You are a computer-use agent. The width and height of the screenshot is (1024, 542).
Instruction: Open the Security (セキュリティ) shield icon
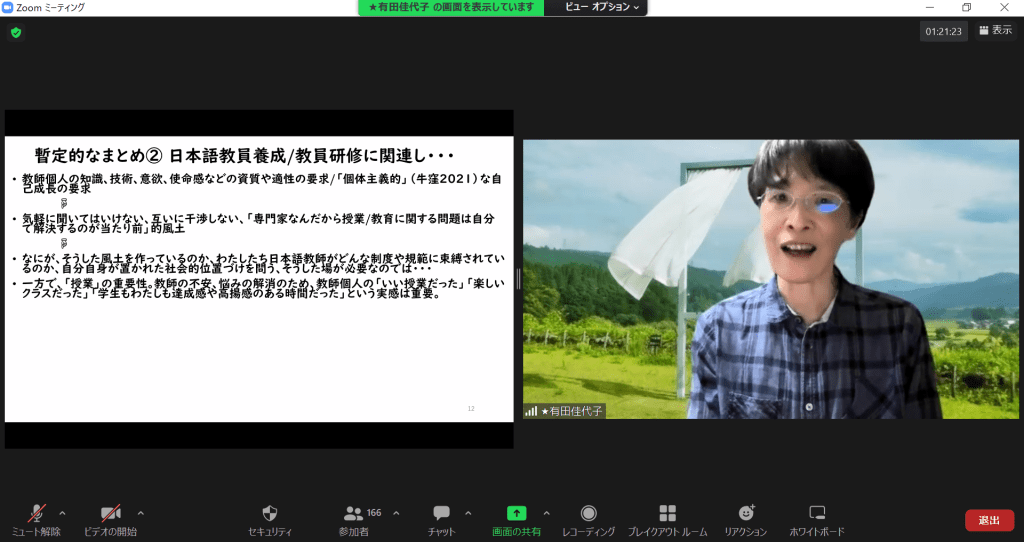(269, 514)
